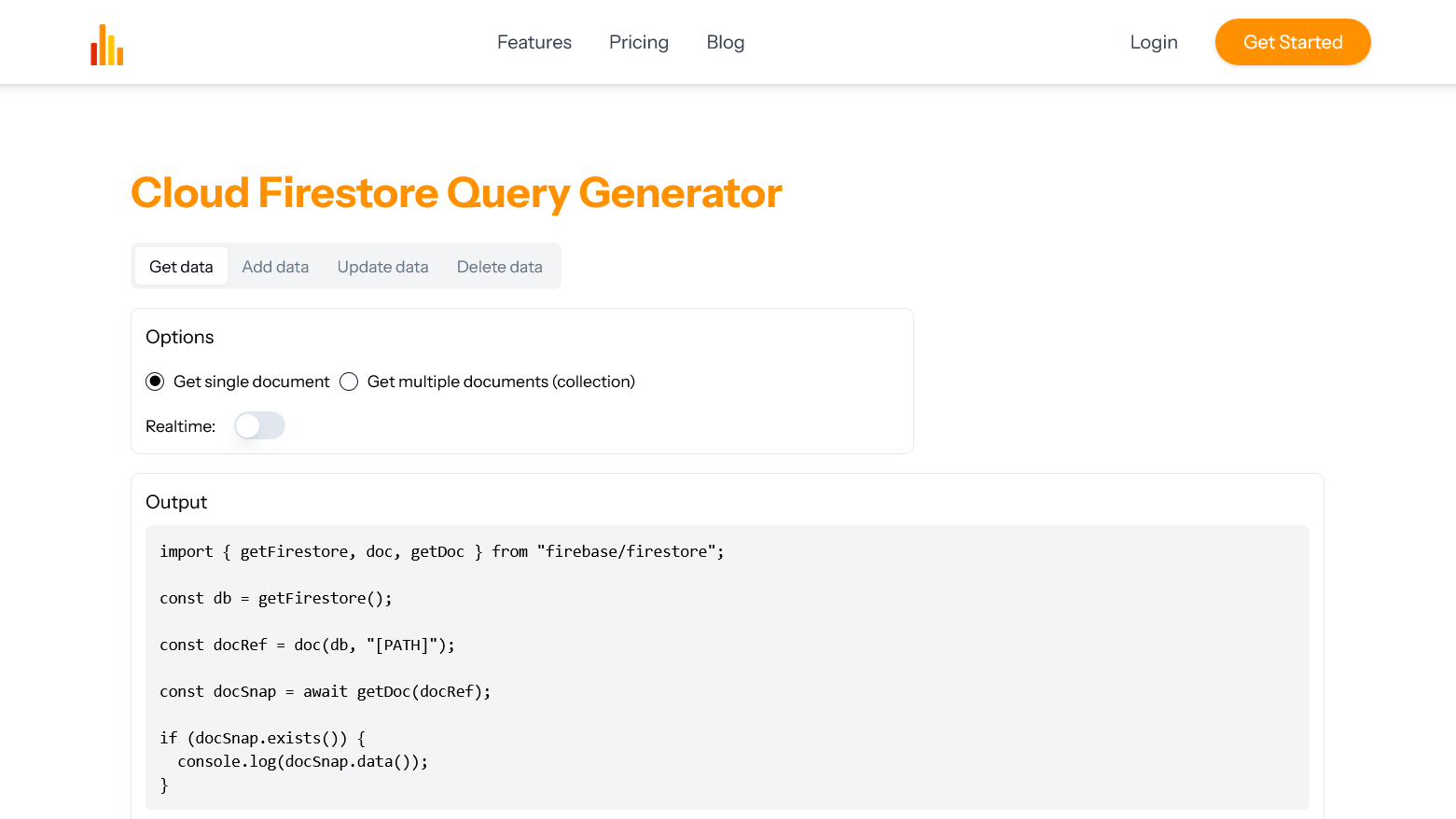Click the Cloud Firestore Query Generator heading
Image resolution: width=1456 pixels, height=819 pixels.
(456, 193)
